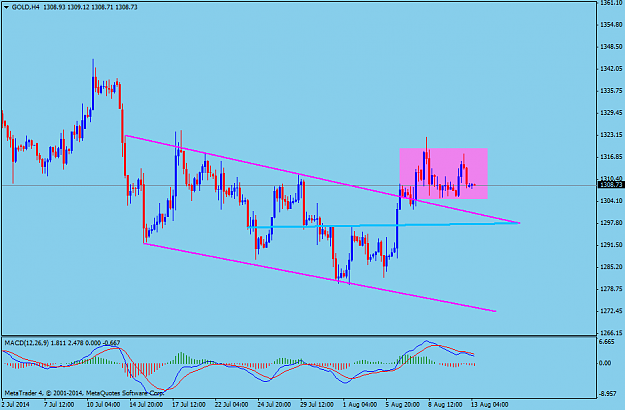Click the MACD(12,26,9) indicator label
This screenshot has height=410, width=625.
coord(26,343)
